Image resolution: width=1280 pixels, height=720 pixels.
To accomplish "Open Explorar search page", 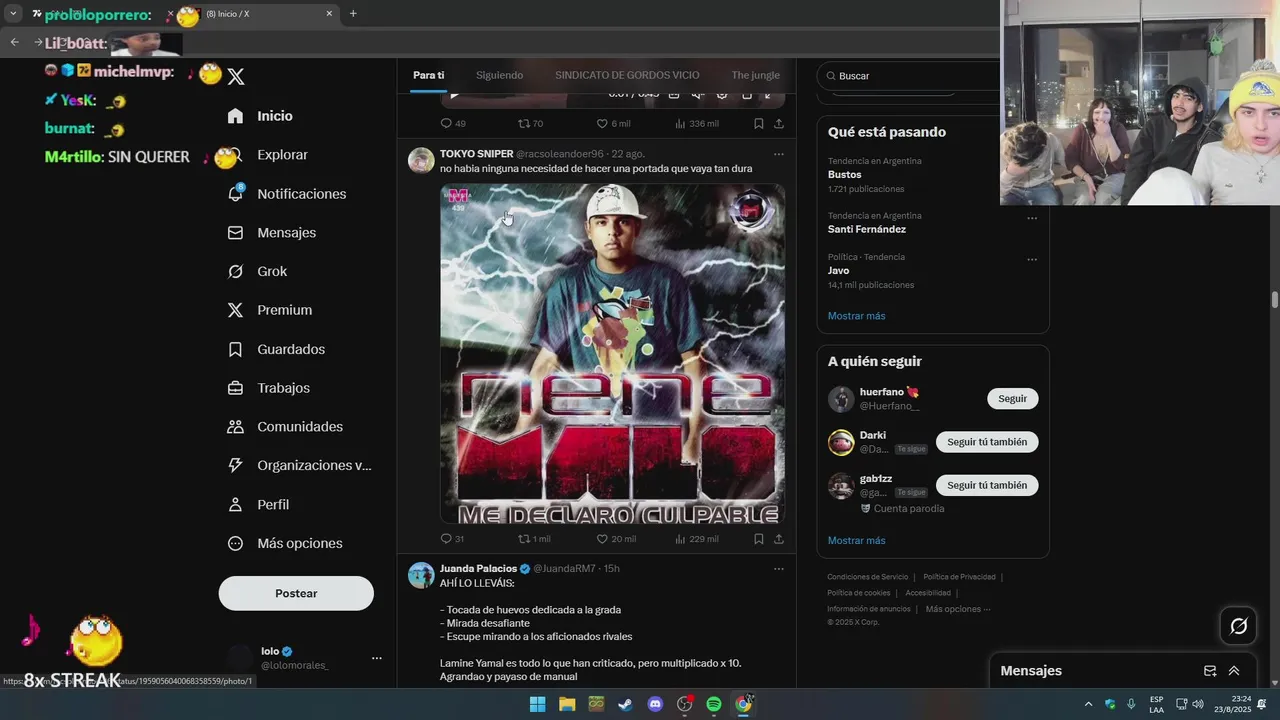I will coord(282,155).
